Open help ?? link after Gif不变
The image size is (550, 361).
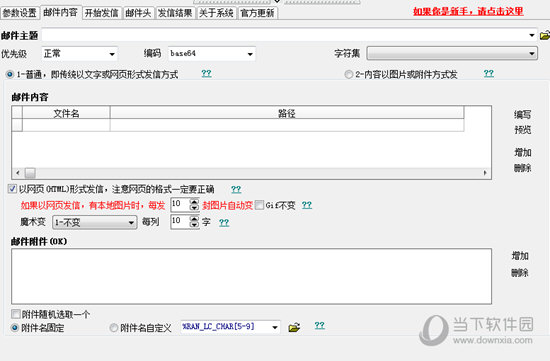(307, 205)
